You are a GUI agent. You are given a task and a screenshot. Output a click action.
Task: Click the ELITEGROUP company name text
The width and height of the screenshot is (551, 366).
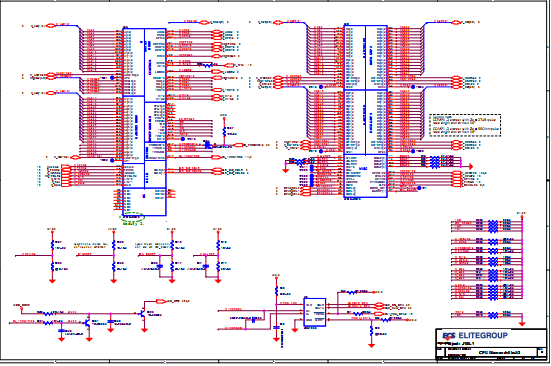click(x=483, y=335)
